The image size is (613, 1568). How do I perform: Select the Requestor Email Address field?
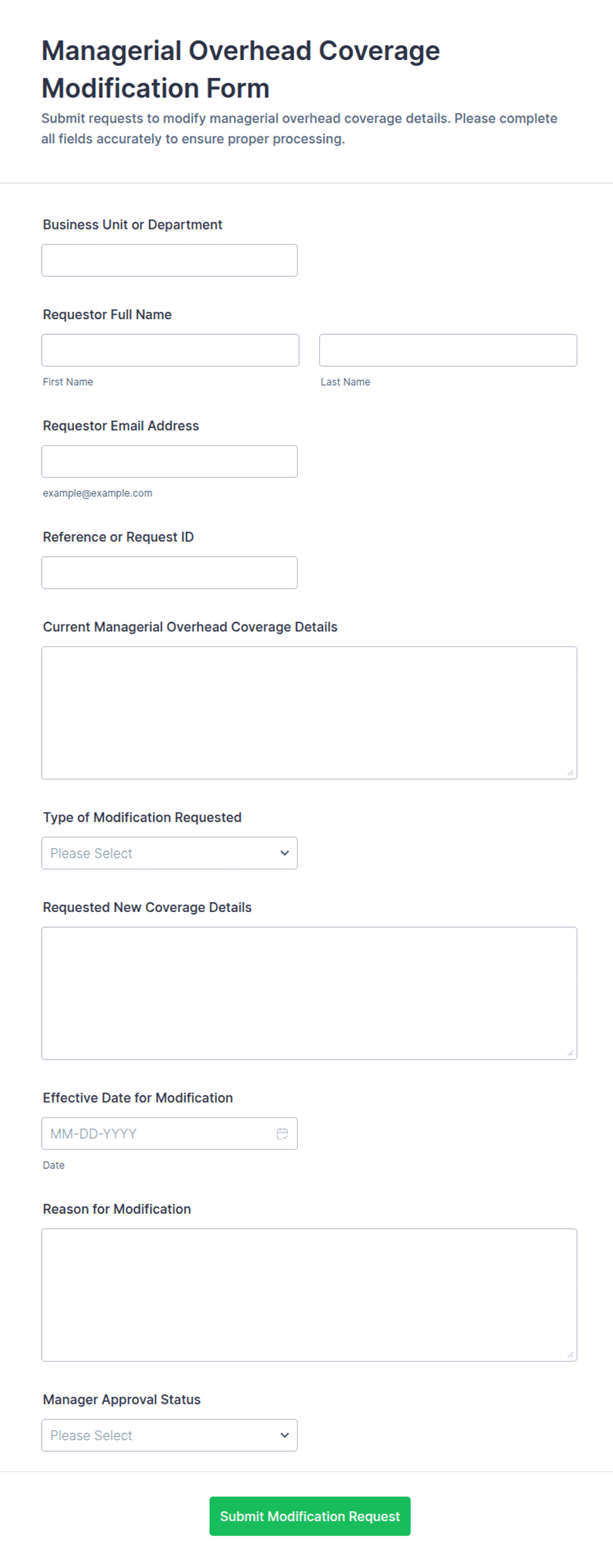[x=169, y=462]
